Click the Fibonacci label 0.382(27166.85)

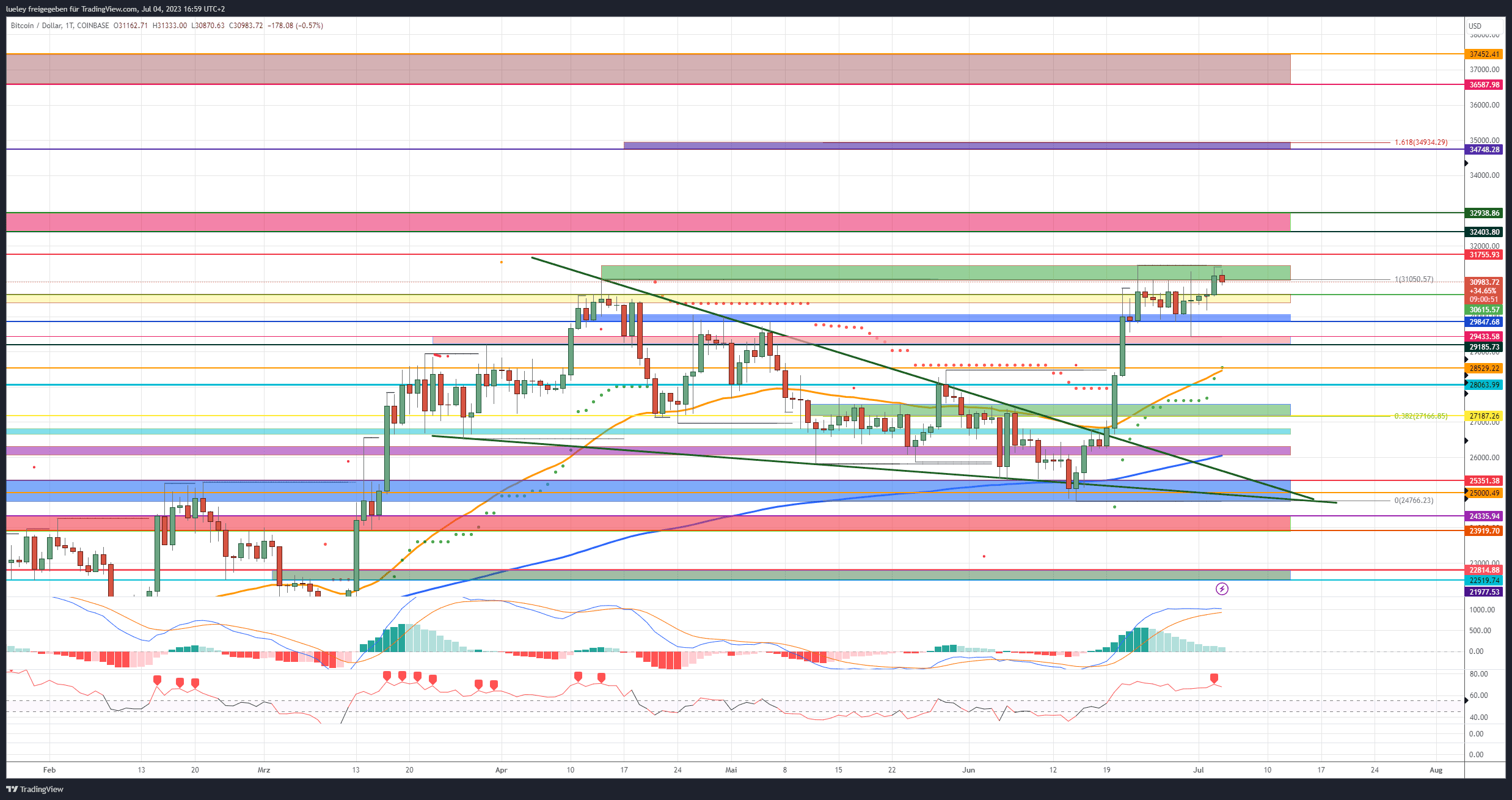1421,416
